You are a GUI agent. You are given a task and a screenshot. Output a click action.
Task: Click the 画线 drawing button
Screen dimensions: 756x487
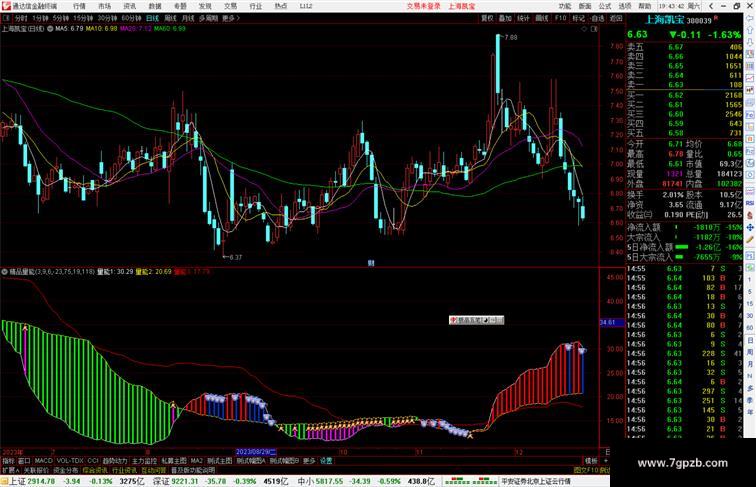click(542, 18)
